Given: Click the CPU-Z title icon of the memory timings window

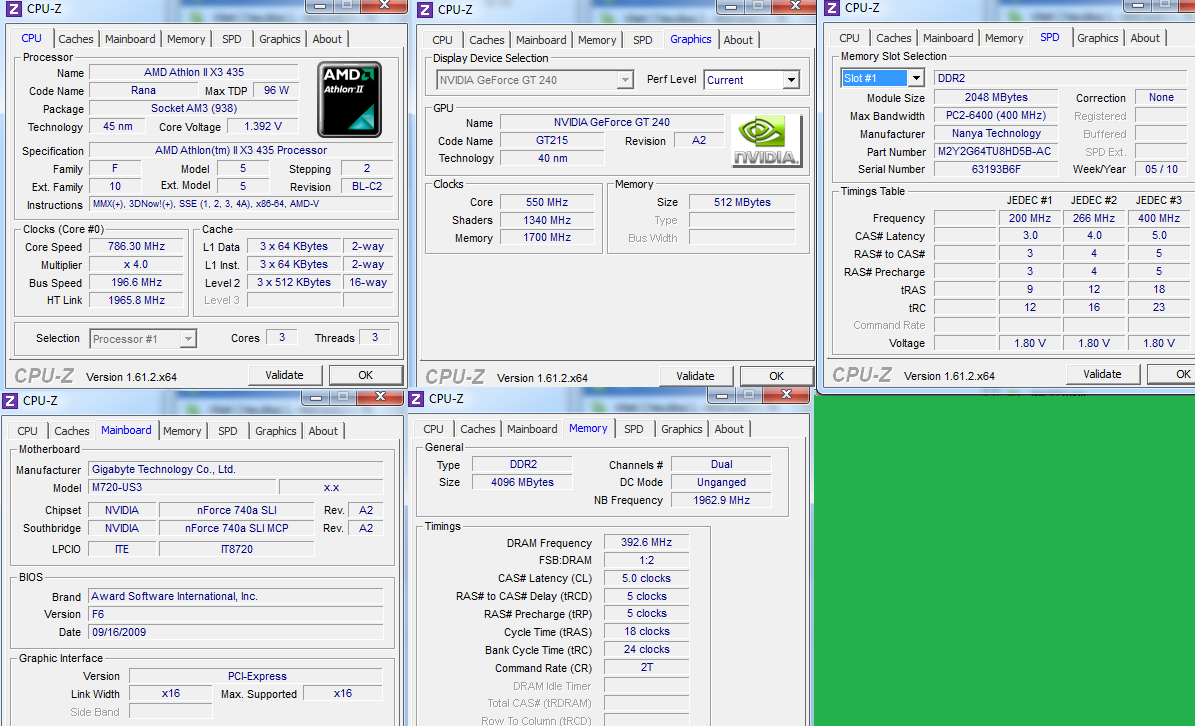Looking at the screenshot, I should 416,398.
